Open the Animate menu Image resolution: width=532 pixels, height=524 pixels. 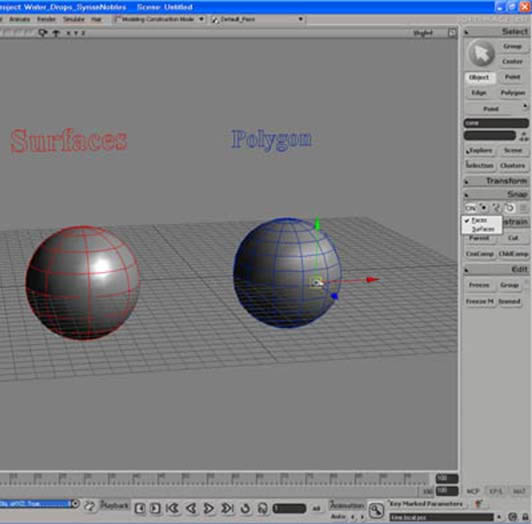click(19, 19)
